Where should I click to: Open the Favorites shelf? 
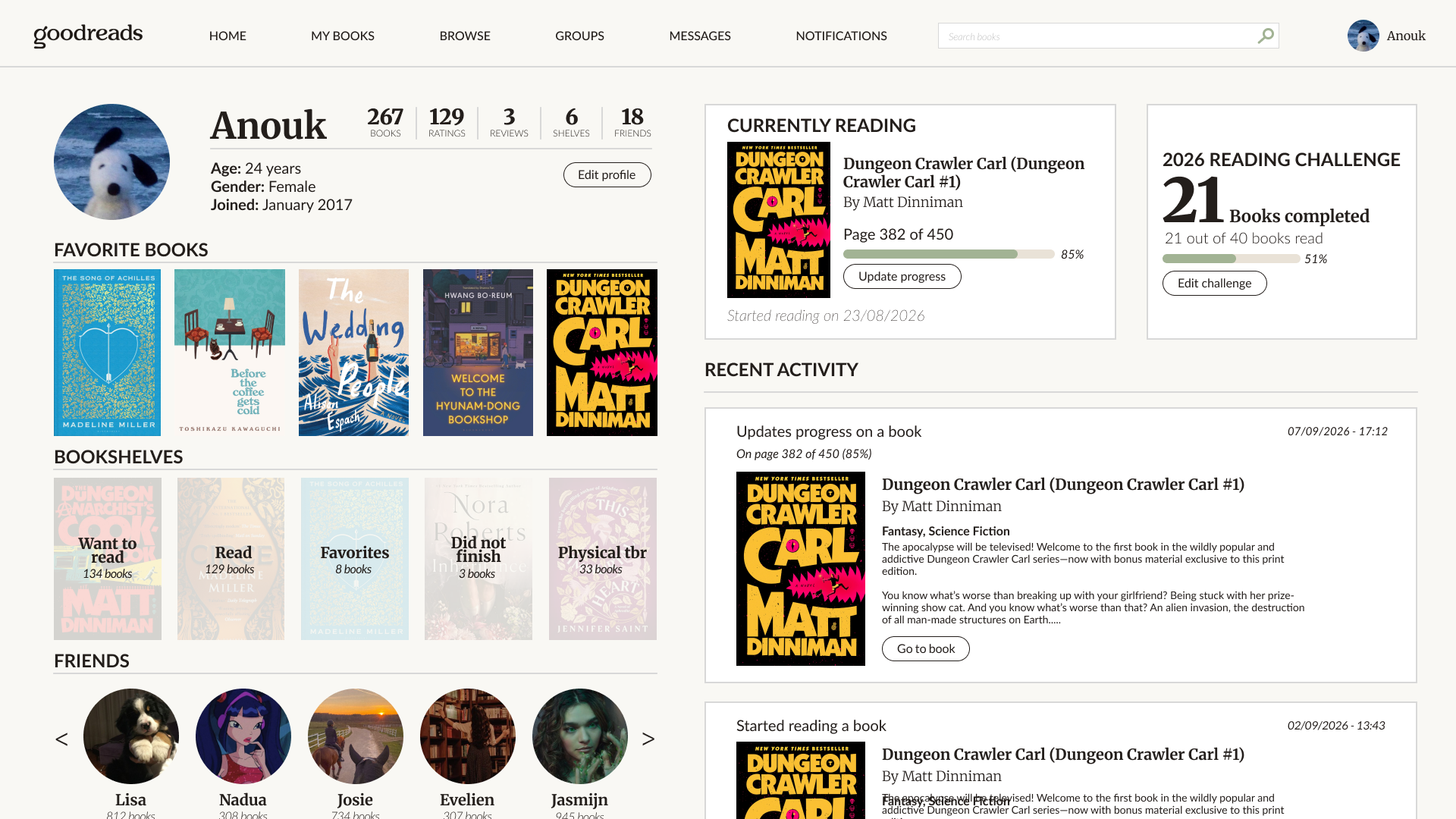point(355,559)
